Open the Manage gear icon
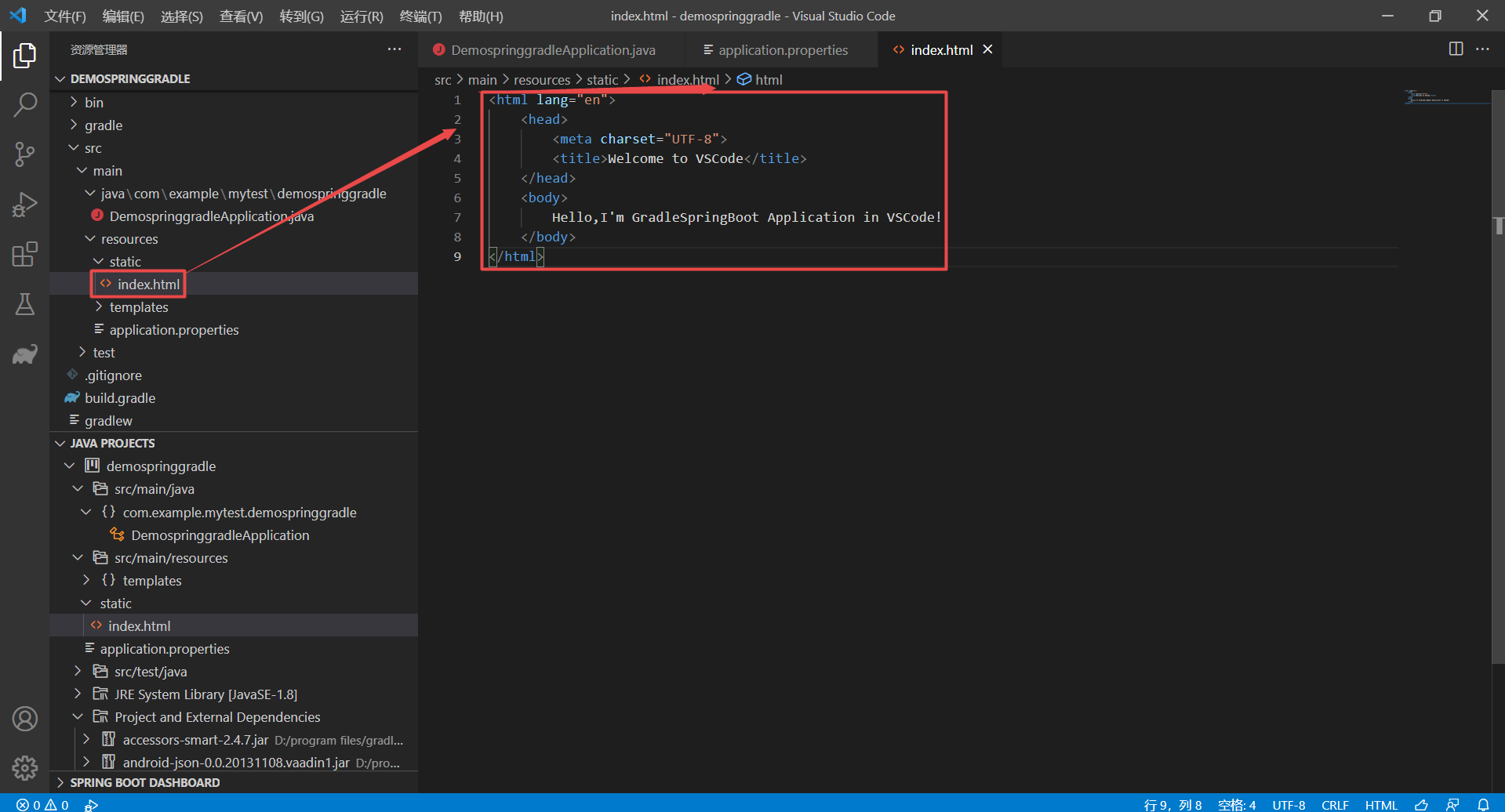The image size is (1505, 812). pos(24,768)
